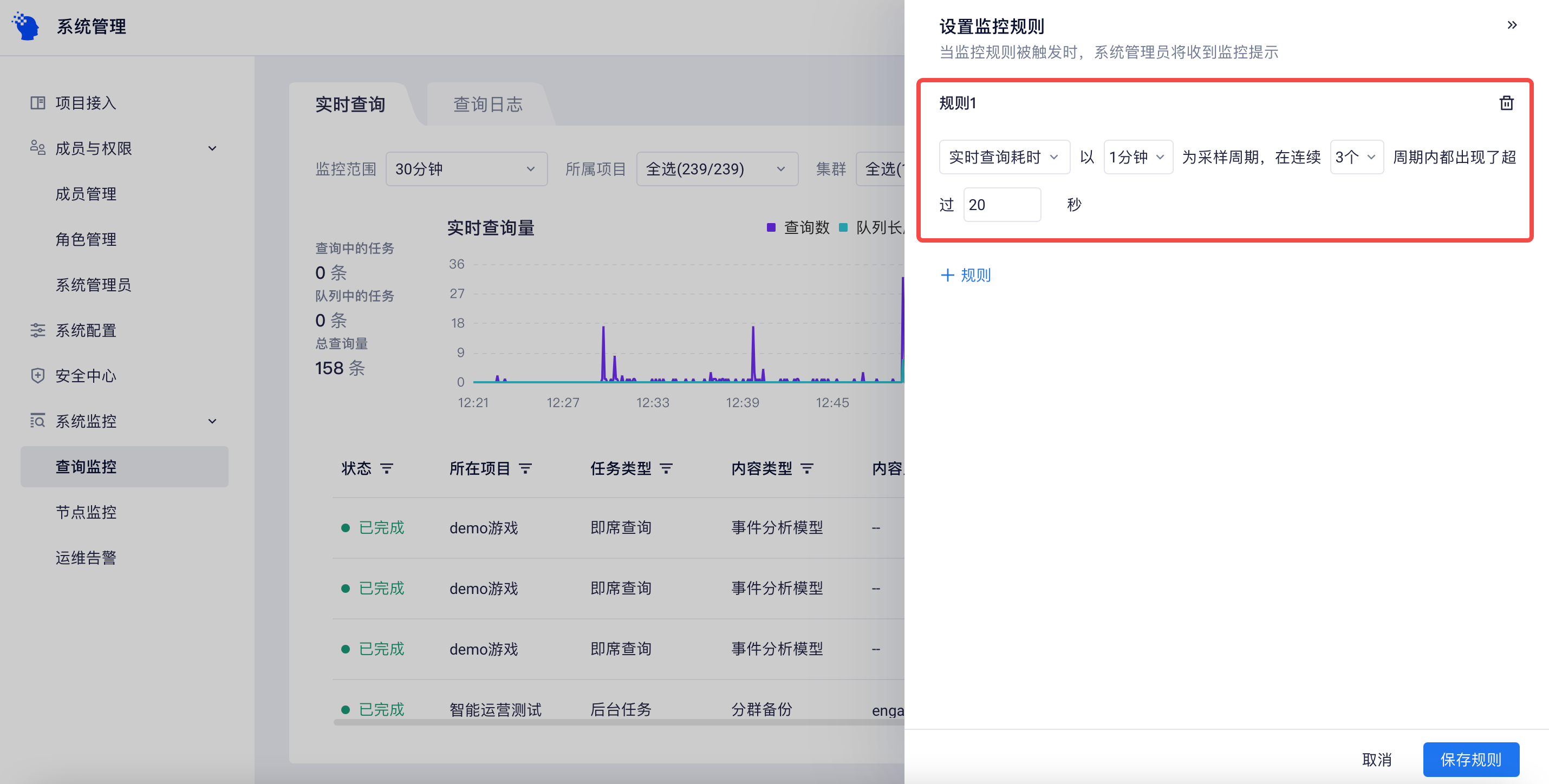Click the 实时查询量 chart title

coord(491,228)
